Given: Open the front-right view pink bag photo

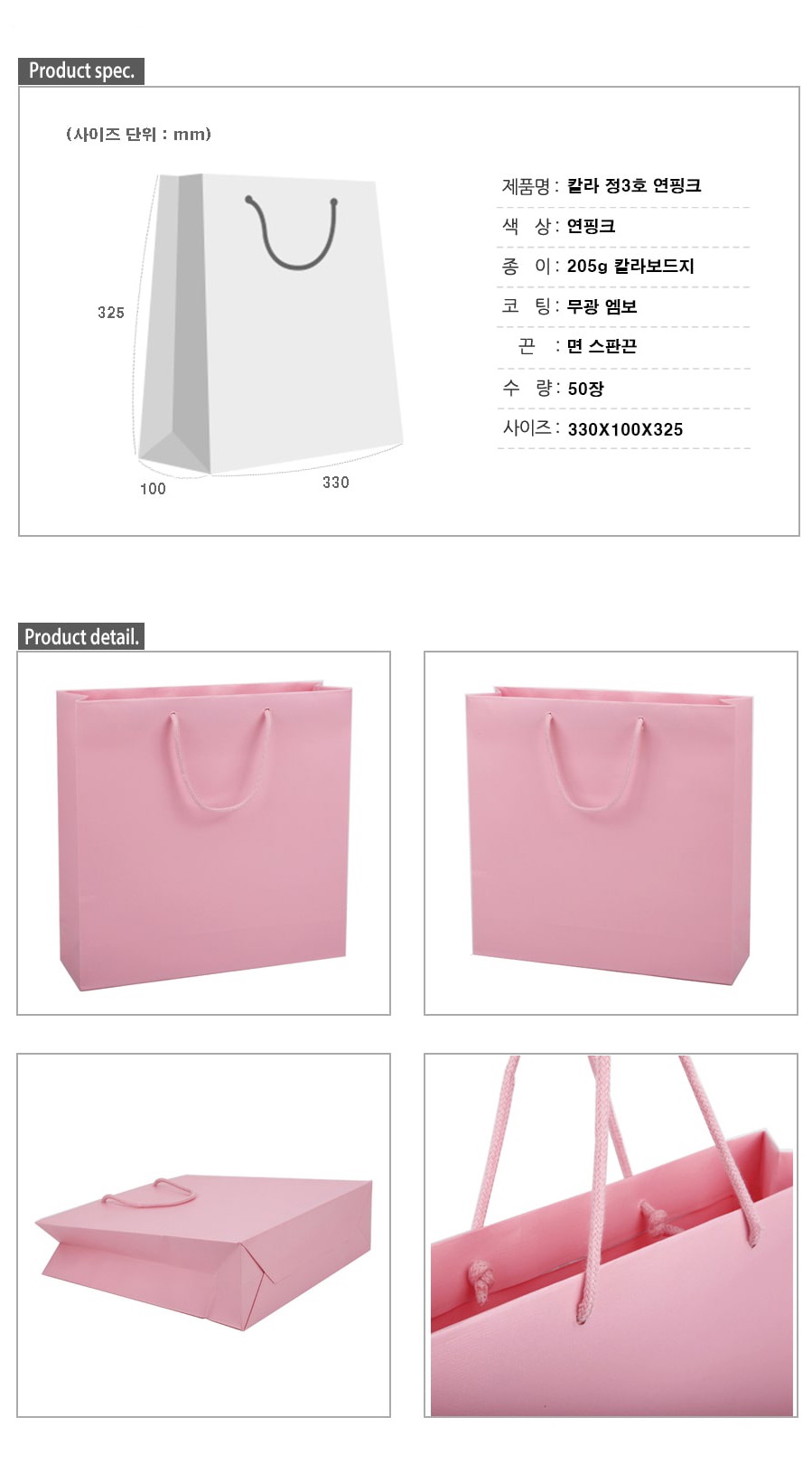Looking at the screenshot, I should point(611,833).
